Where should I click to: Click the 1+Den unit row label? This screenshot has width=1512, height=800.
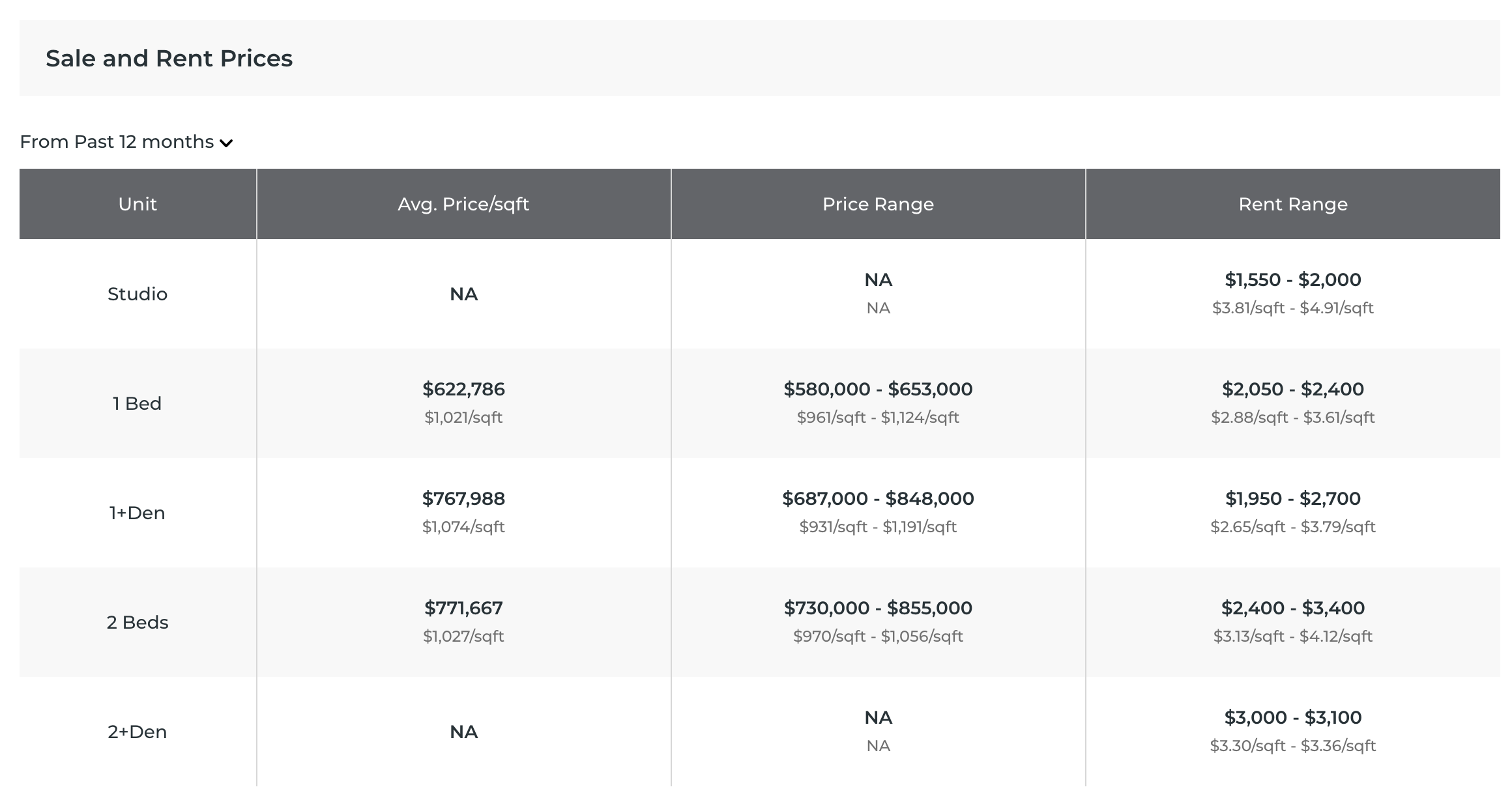[x=138, y=513]
